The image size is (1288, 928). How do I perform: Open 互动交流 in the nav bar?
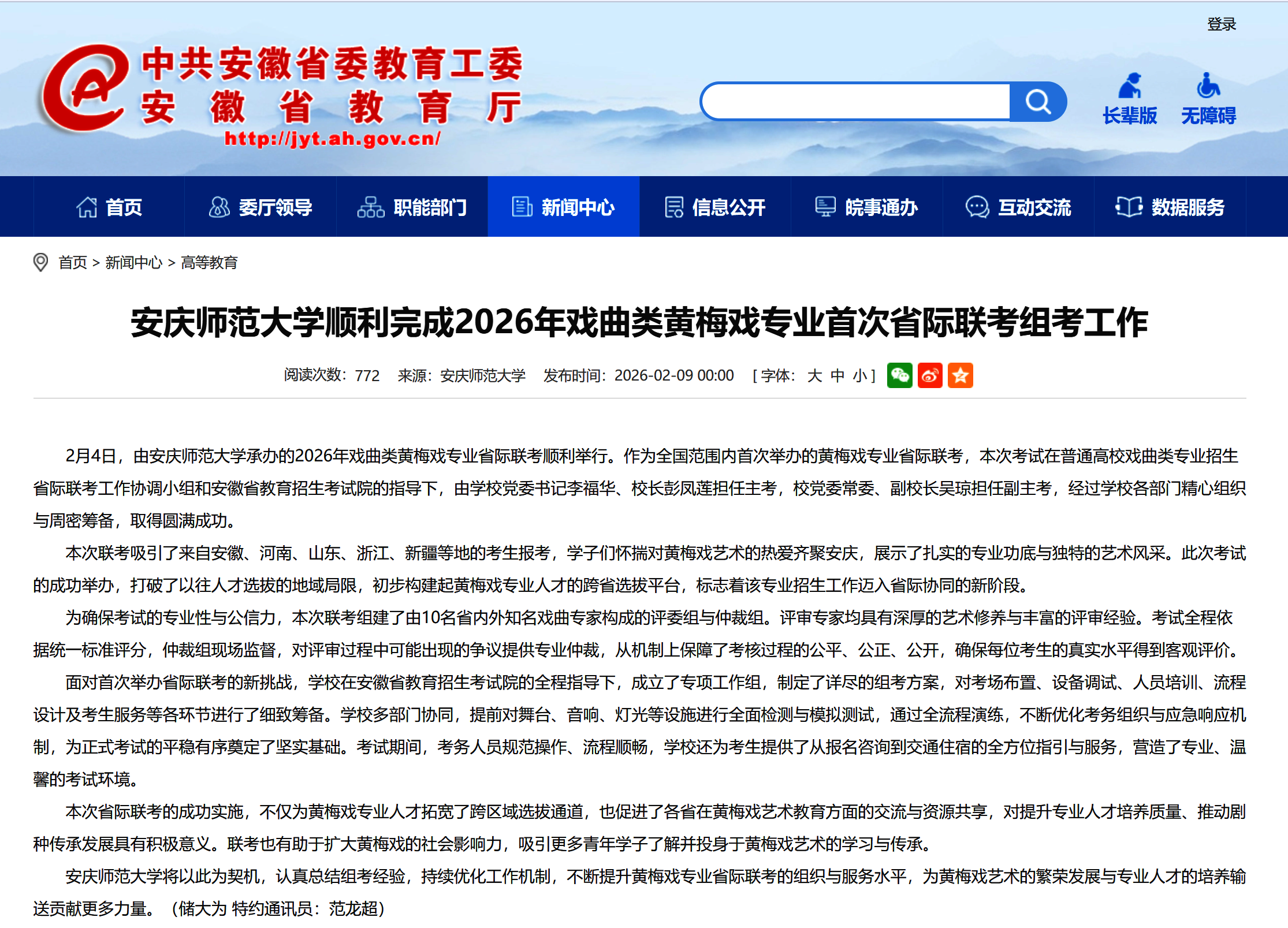coord(1018,207)
